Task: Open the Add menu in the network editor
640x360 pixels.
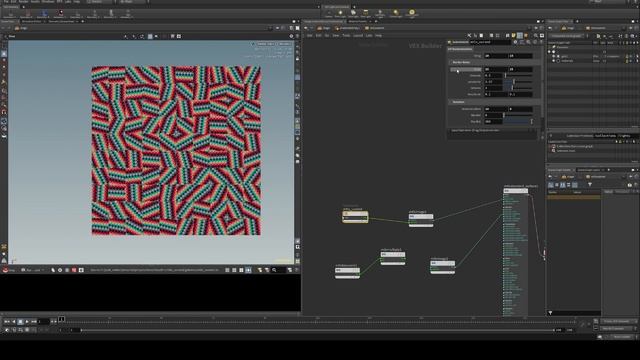Action: tap(310, 36)
